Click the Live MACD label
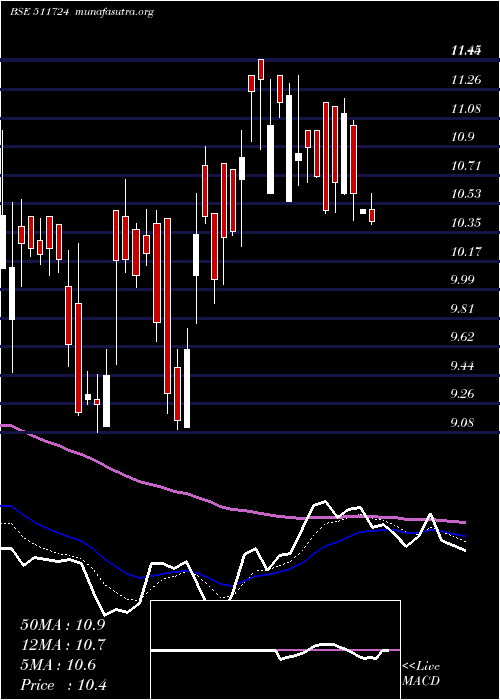Screen dimensions: 500x700 421,673
